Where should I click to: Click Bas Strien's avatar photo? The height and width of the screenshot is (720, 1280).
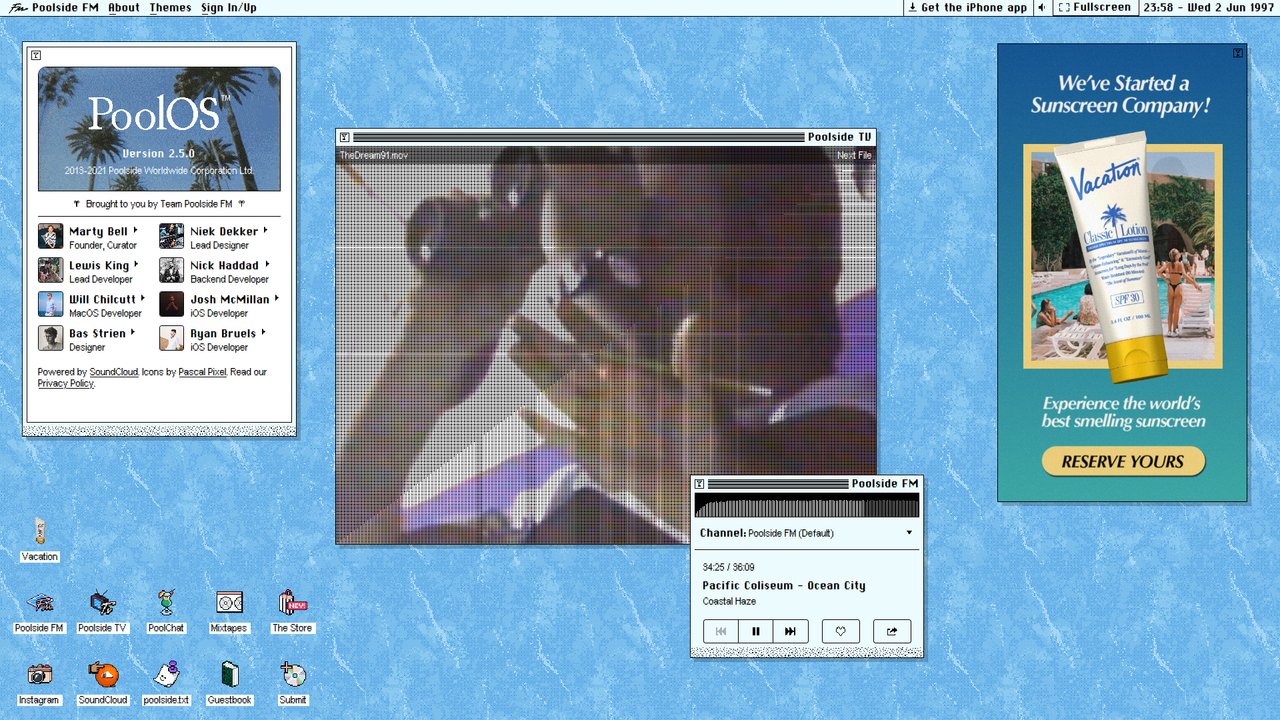51,338
